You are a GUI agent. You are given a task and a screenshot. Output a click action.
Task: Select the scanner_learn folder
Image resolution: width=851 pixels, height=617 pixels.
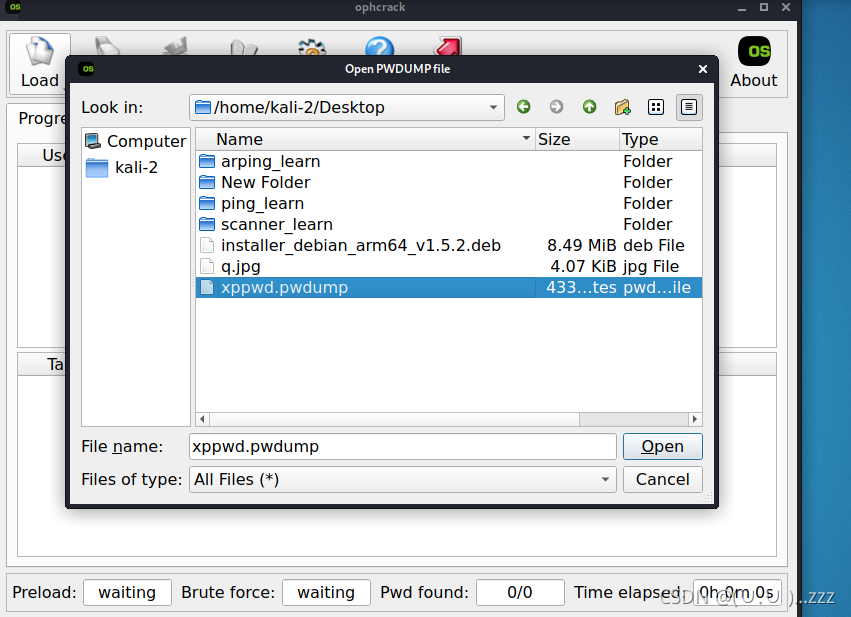click(448, 225)
